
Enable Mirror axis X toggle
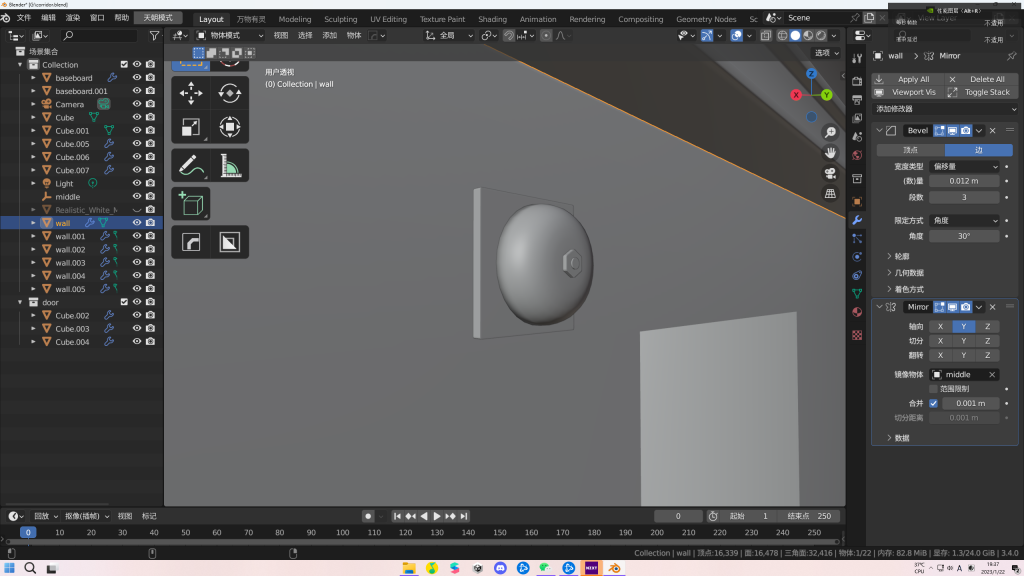pyautogui.click(x=940, y=326)
